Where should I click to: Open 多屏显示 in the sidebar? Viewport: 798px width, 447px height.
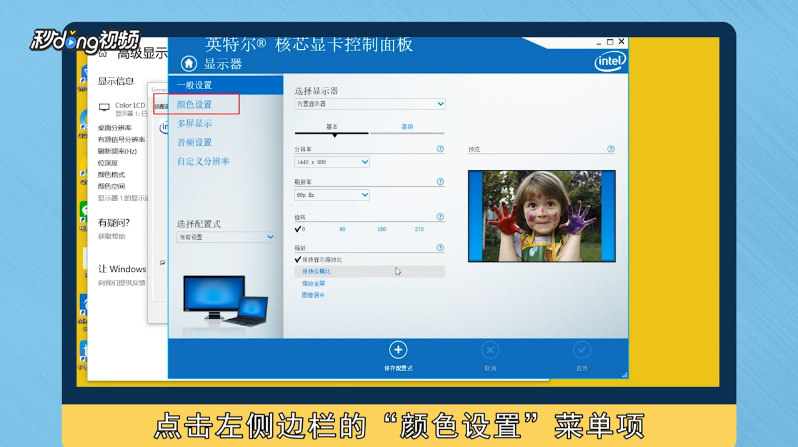[x=194, y=123]
